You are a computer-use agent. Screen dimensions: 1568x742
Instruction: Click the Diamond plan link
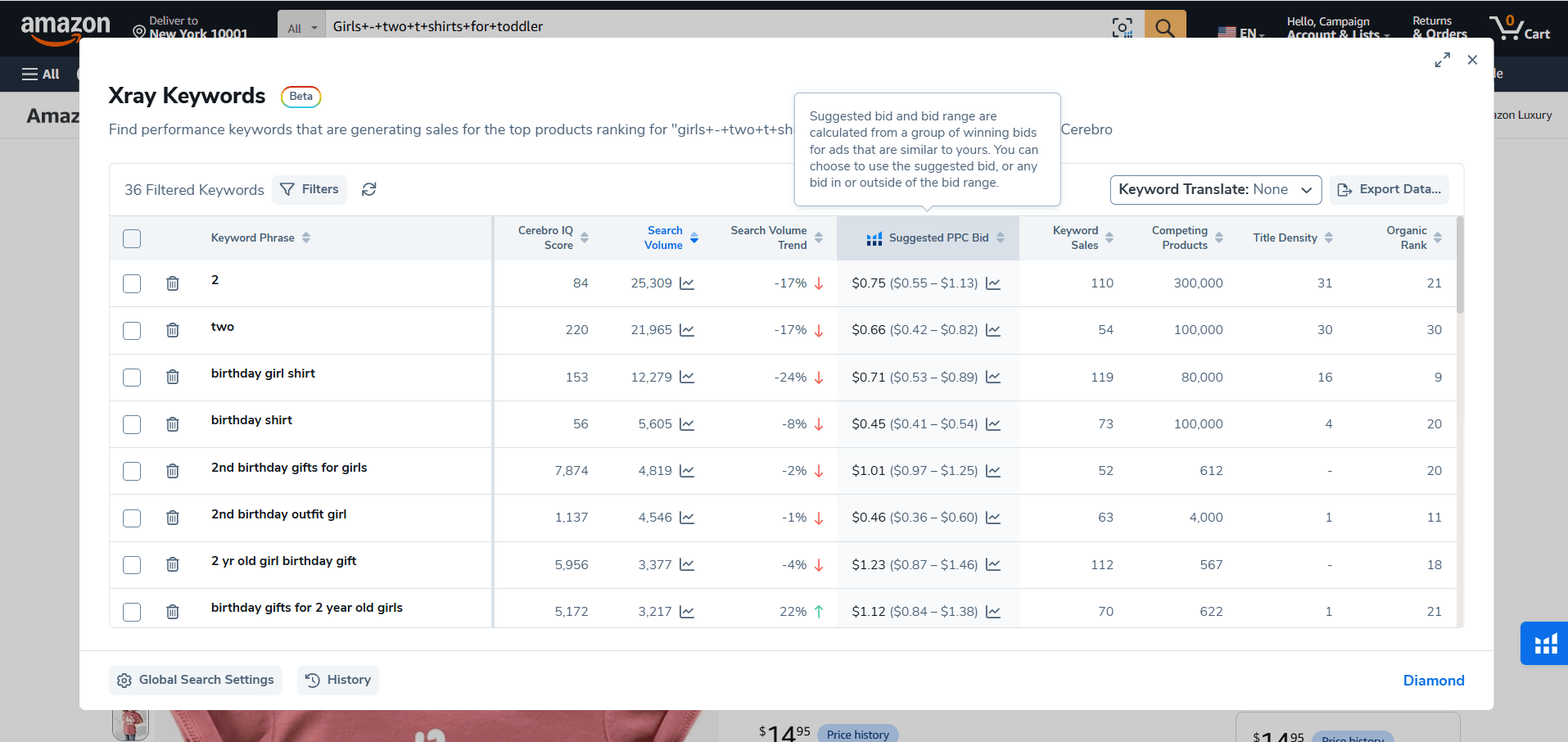pyautogui.click(x=1434, y=681)
